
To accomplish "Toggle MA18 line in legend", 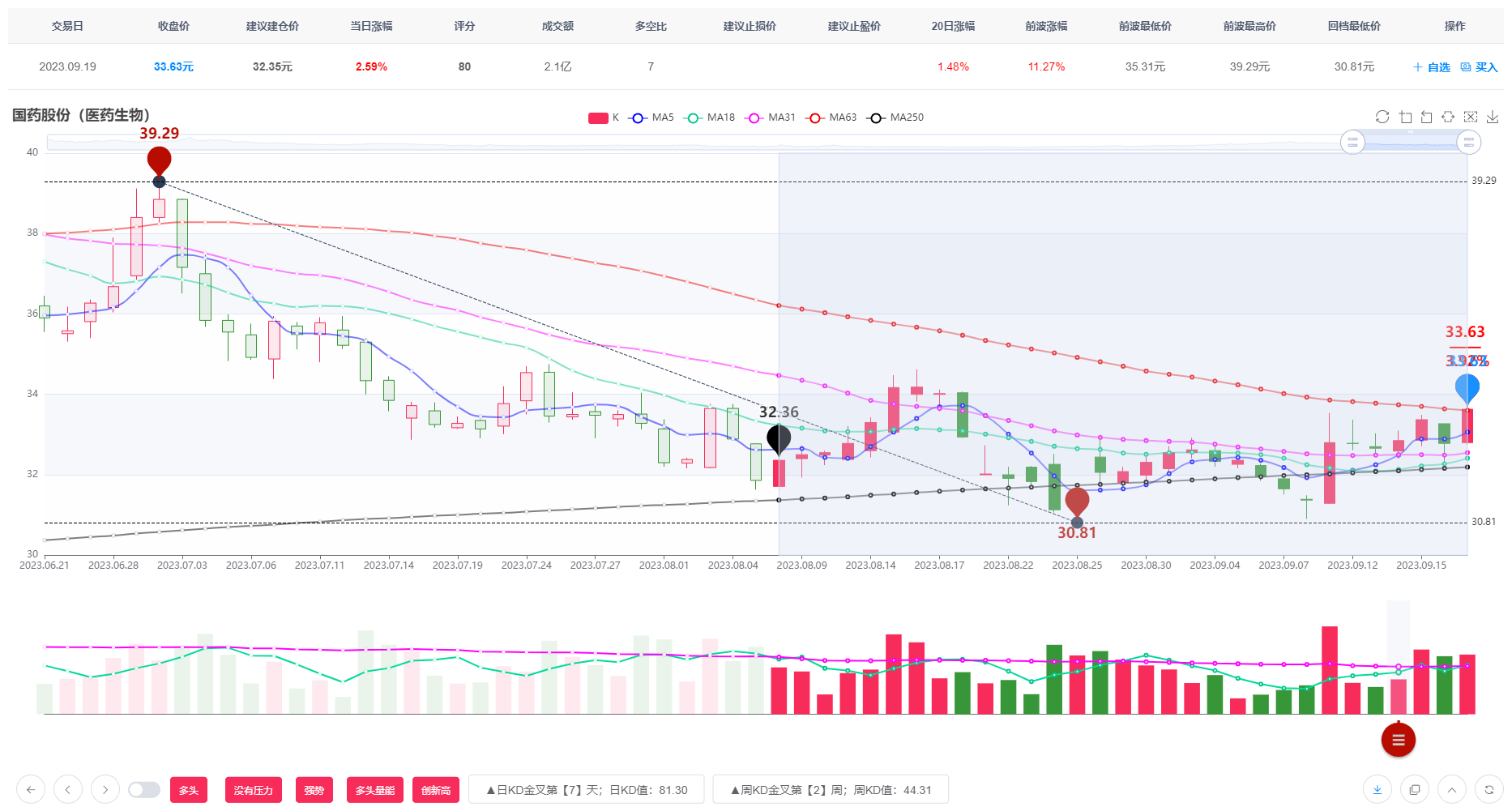I will tap(710, 117).
